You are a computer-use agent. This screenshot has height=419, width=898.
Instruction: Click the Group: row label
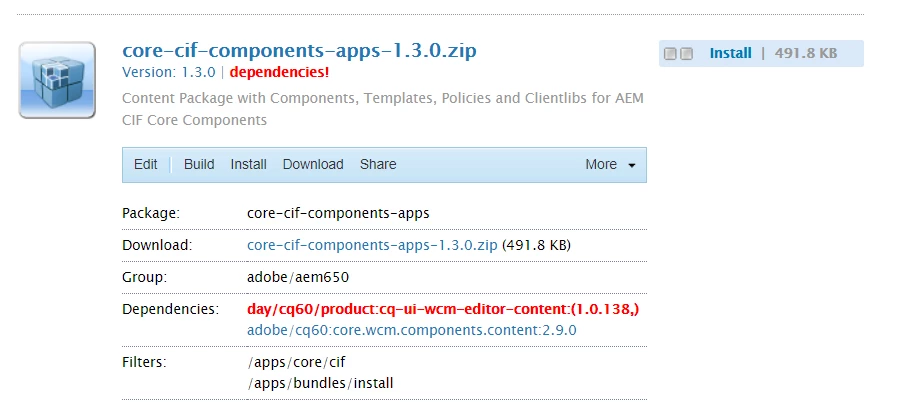point(145,278)
